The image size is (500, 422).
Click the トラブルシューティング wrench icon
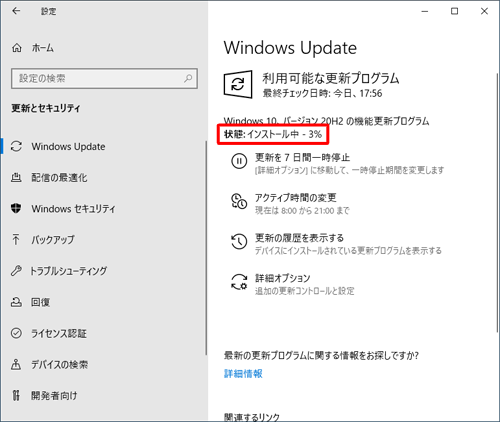pos(16,270)
